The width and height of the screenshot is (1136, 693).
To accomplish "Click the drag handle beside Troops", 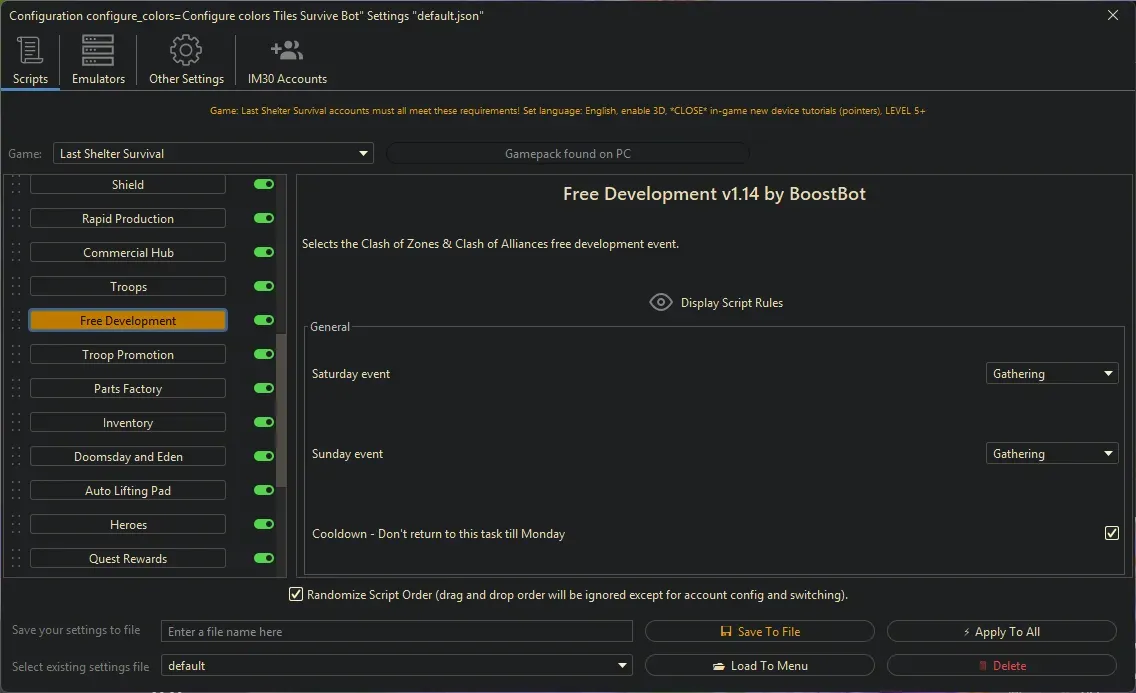I will [16, 287].
